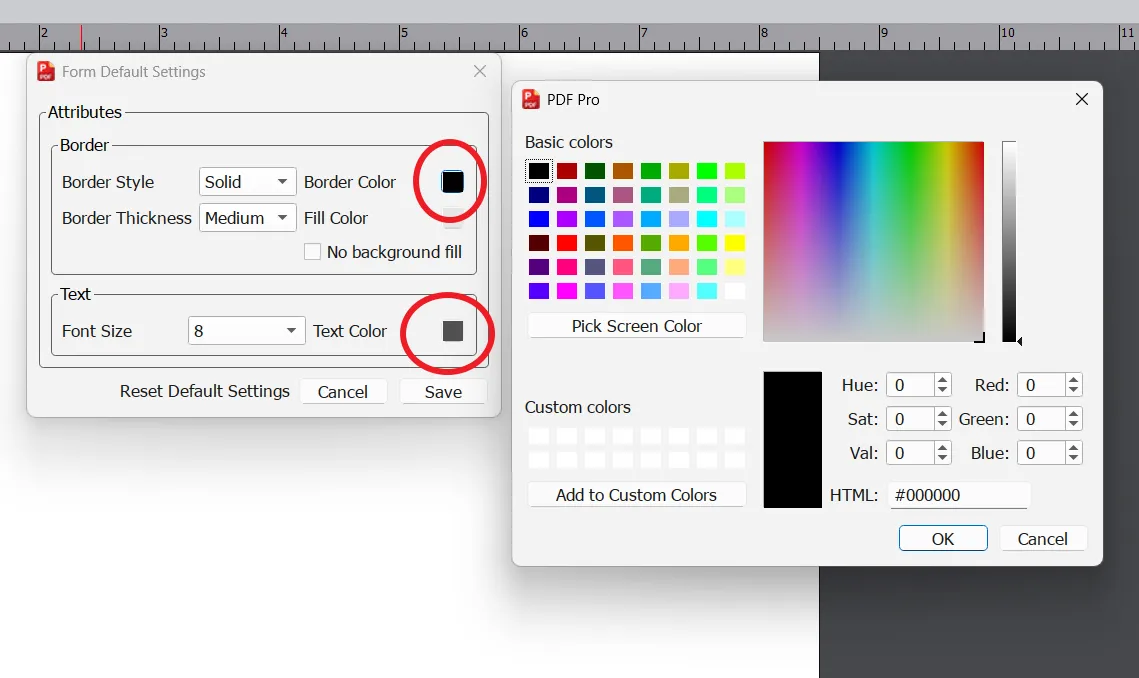Select the peach basic color swatch
The width and height of the screenshot is (1139, 678).
678,267
